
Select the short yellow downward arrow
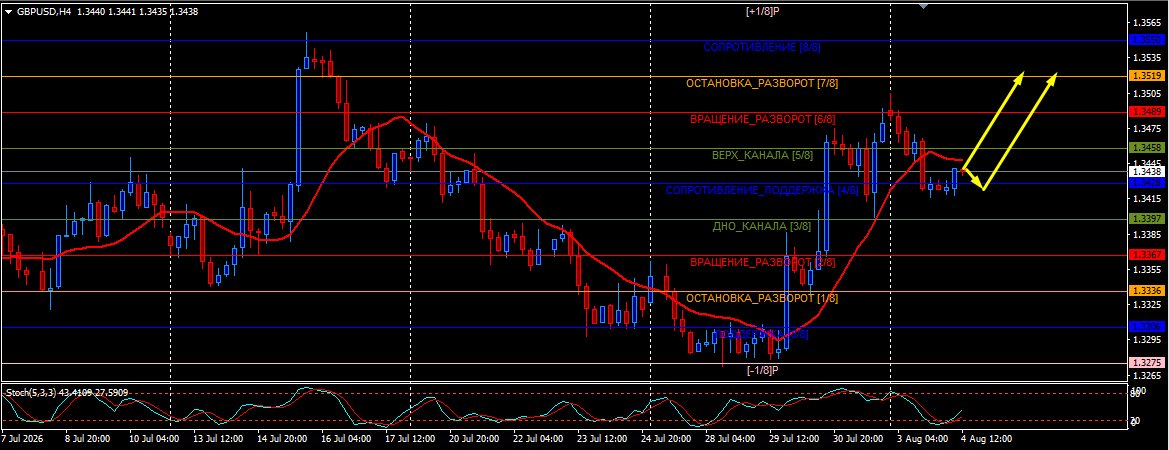(x=974, y=180)
